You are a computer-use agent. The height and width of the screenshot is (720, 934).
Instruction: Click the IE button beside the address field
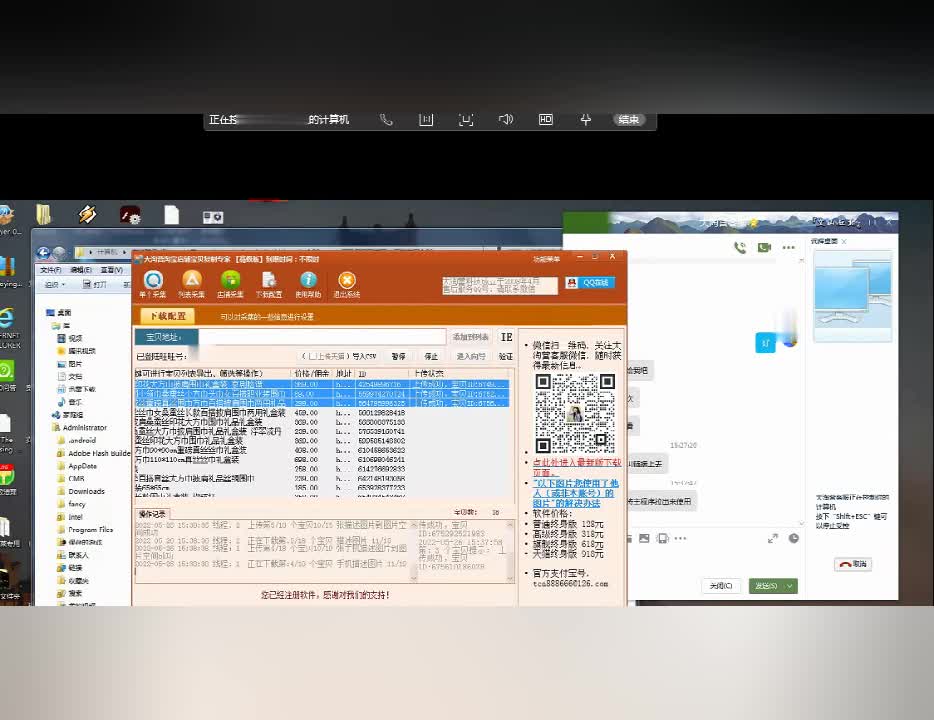(x=506, y=337)
